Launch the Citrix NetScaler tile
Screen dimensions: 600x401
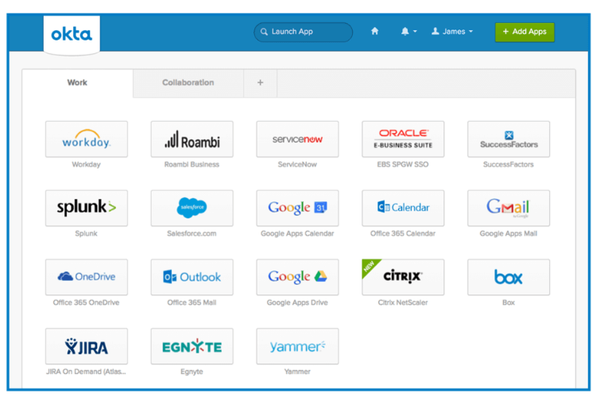click(403, 277)
